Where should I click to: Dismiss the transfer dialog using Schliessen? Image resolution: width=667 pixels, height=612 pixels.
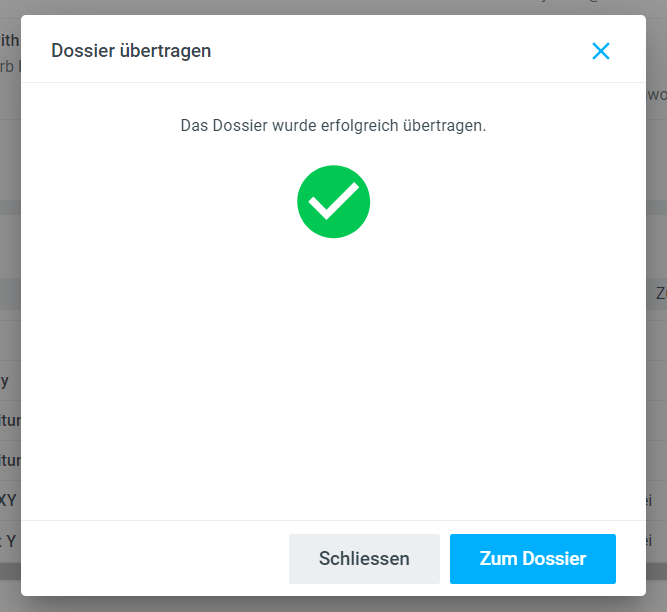pos(364,558)
